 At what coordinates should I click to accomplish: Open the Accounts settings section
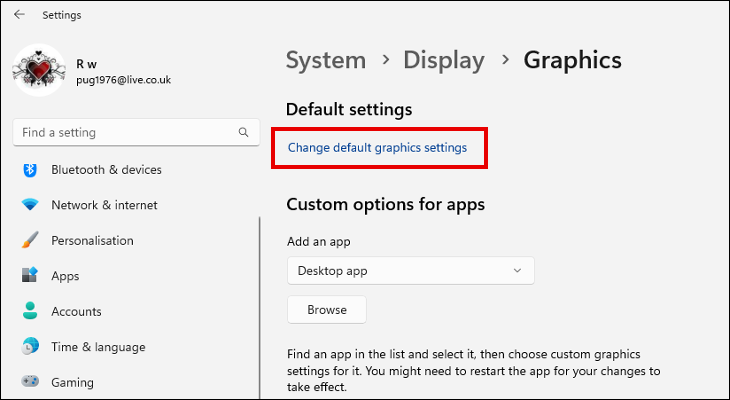point(76,311)
